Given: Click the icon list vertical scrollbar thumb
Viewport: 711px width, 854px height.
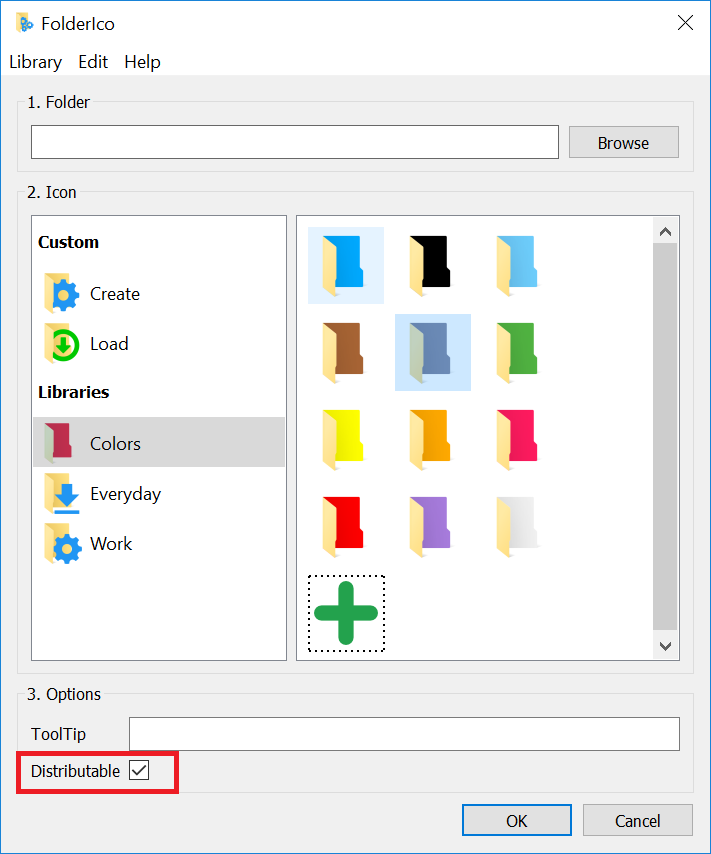Looking at the screenshot, I should coord(665,437).
